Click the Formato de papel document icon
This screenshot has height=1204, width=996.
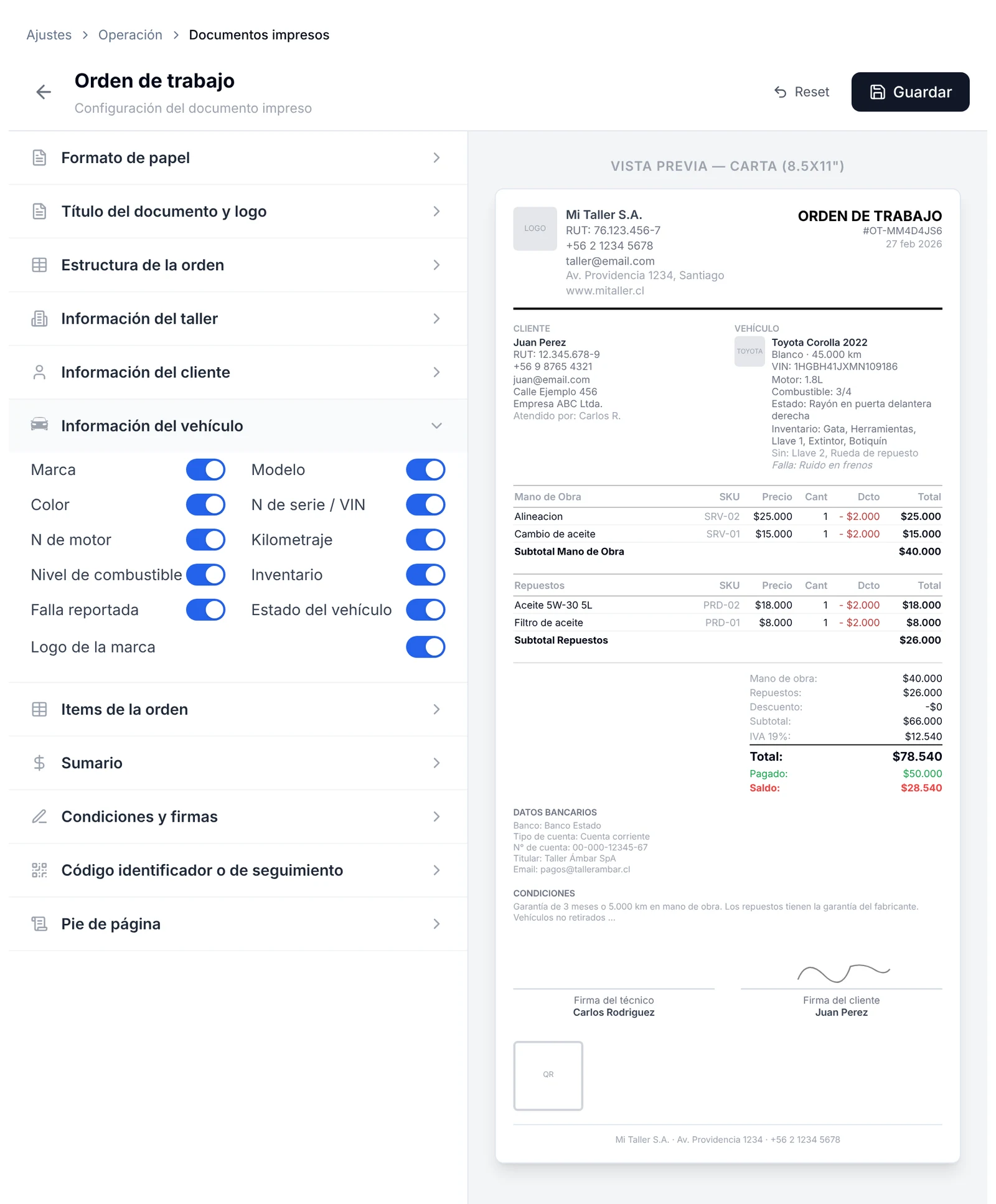click(x=39, y=158)
